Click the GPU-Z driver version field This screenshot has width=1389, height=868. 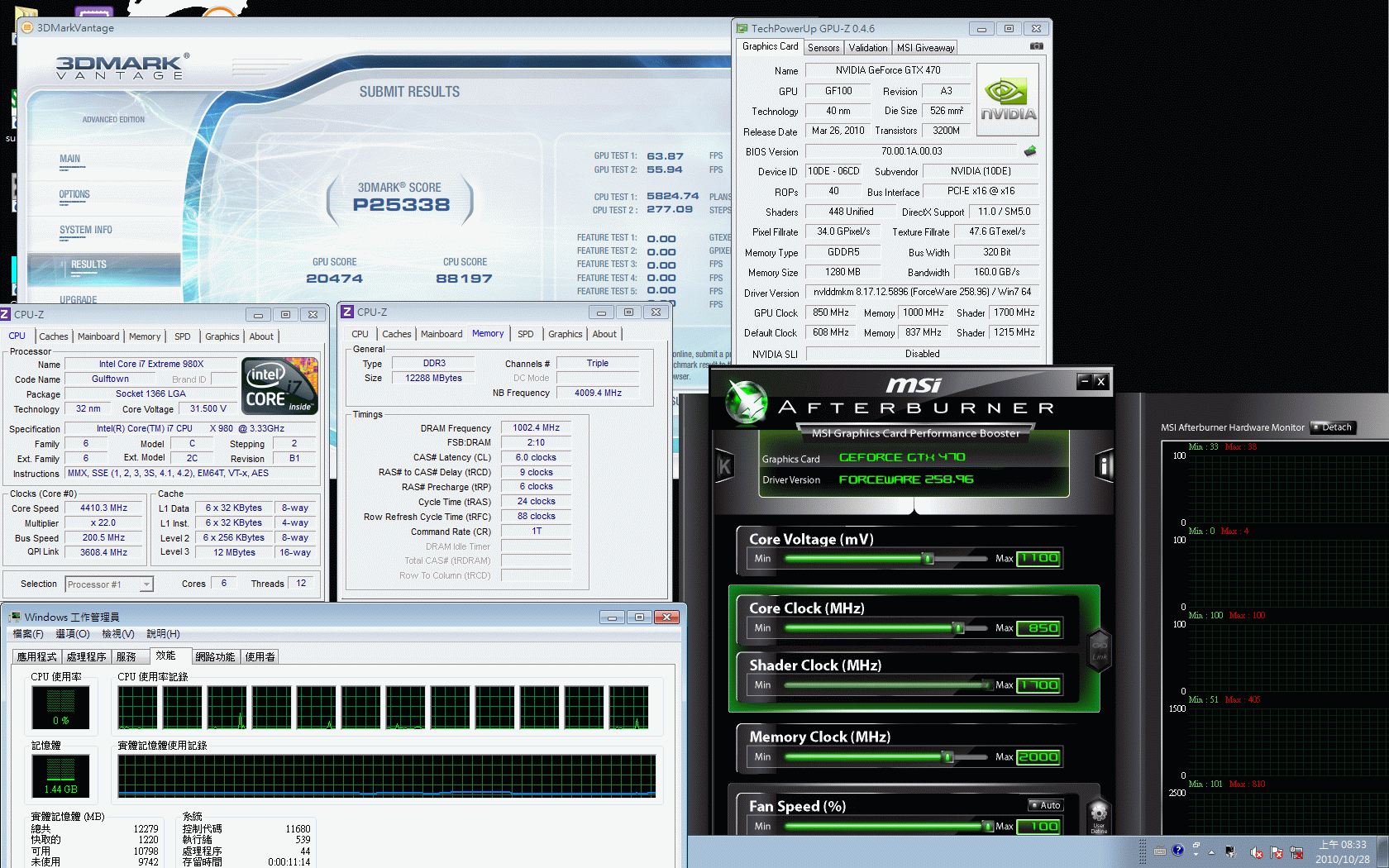[x=922, y=292]
